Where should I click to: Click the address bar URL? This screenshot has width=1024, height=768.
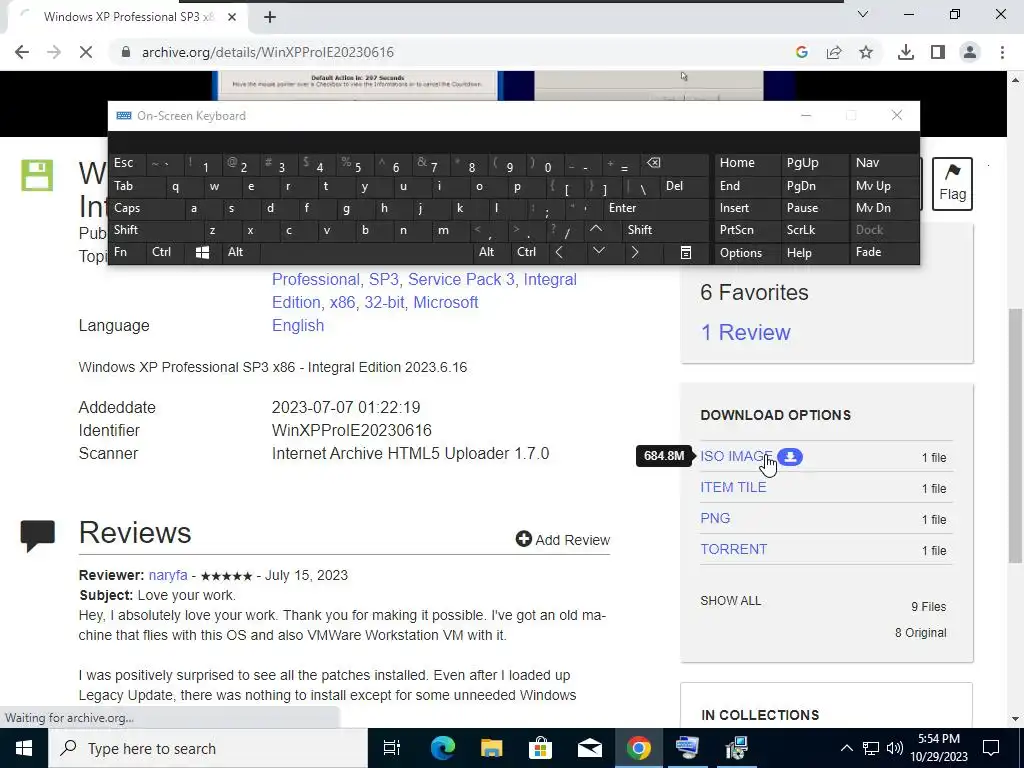(268, 52)
